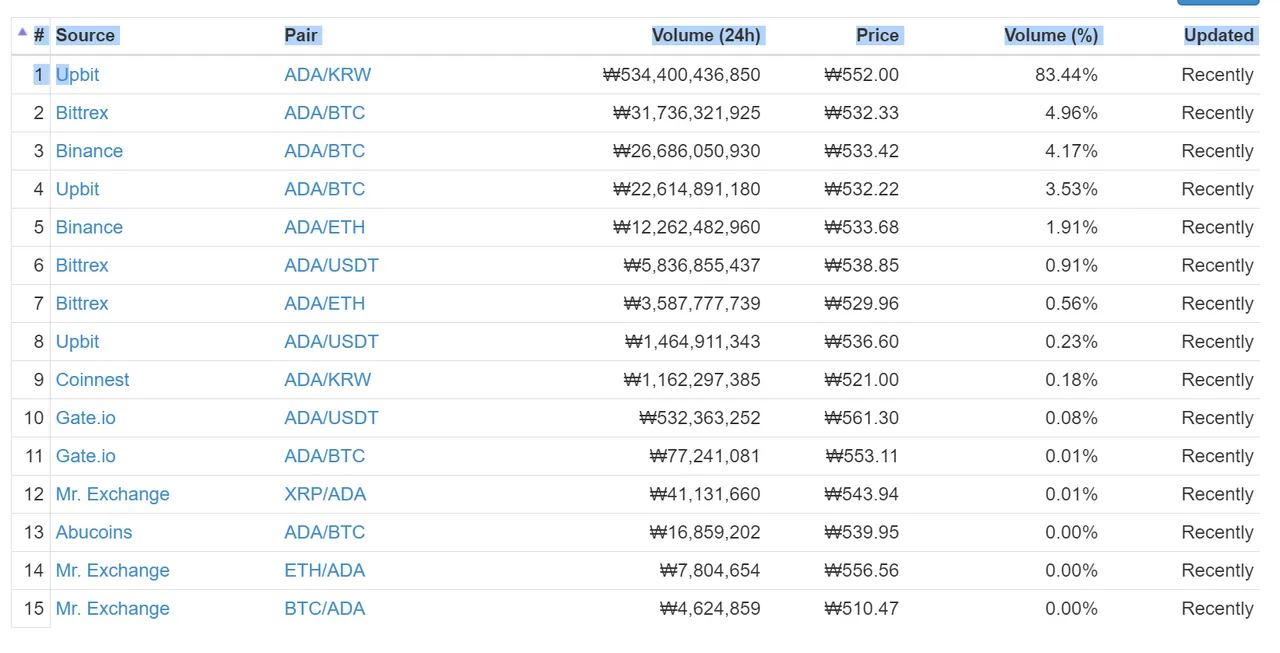Image resolution: width=1280 pixels, height=653 pixels.
Task: Open XRP/ADA pair link
Action: 325,494
